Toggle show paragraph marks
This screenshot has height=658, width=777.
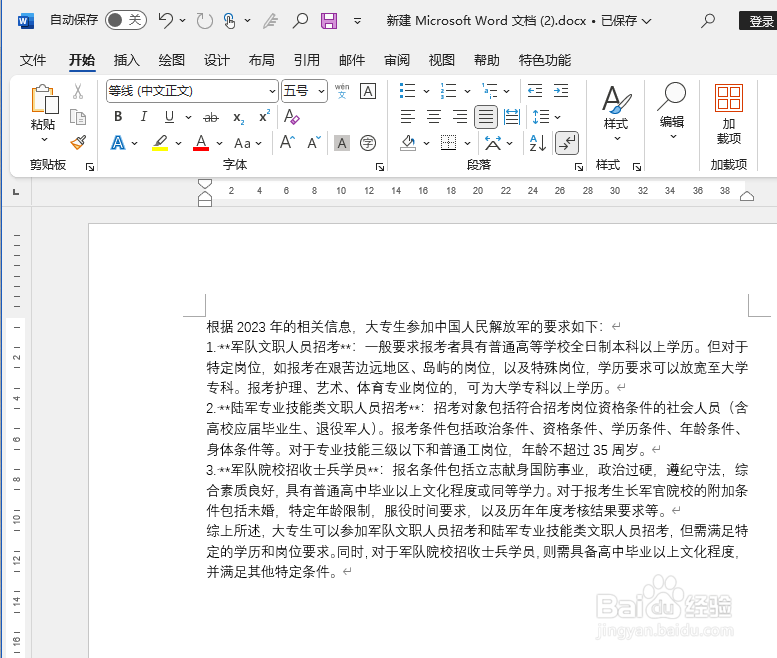point(567,143)
